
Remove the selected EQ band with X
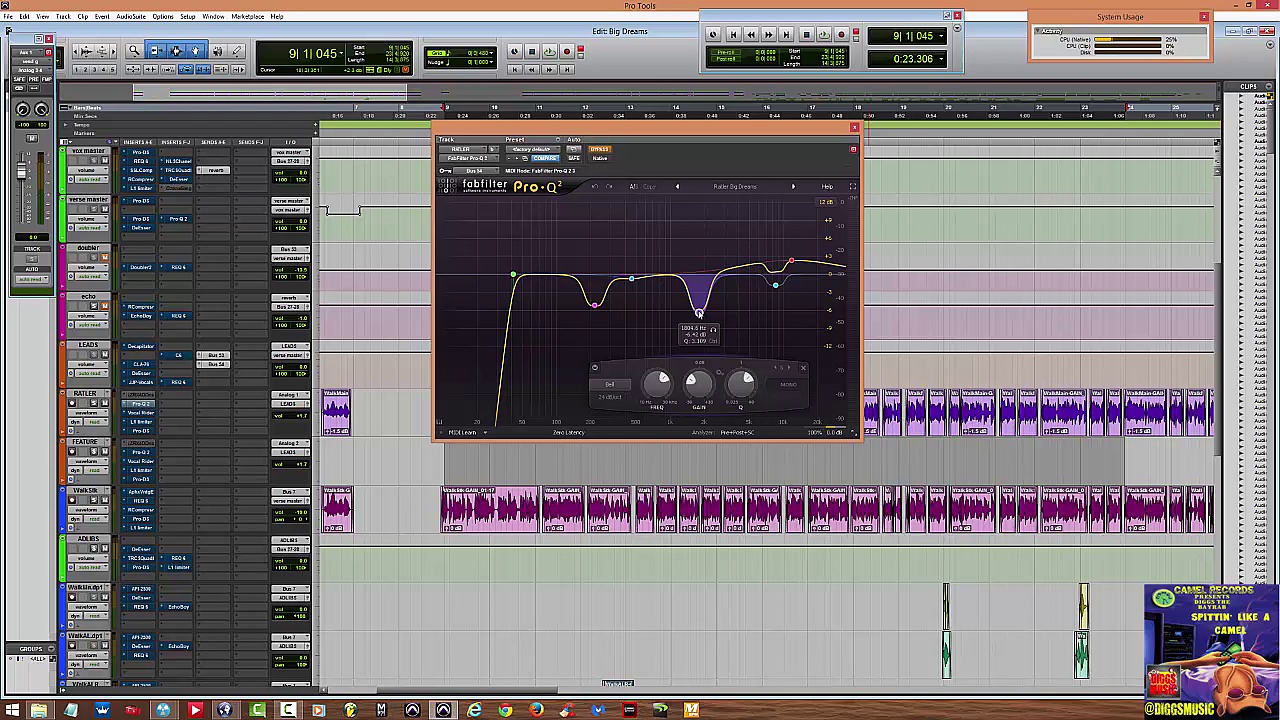[803, 368]
